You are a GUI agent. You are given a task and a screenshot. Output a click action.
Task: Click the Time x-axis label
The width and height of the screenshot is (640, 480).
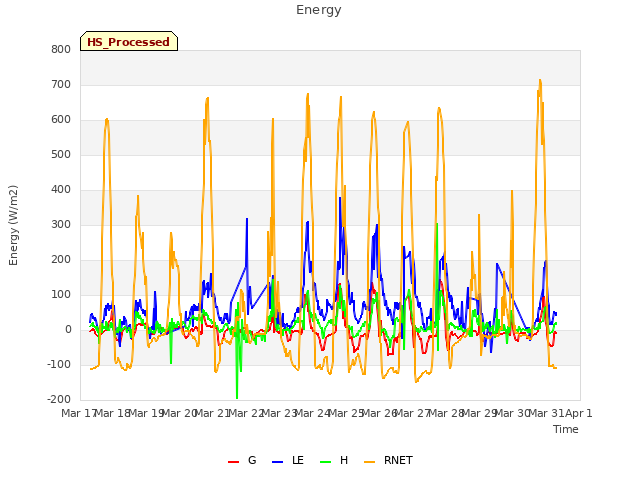point(566,429)
